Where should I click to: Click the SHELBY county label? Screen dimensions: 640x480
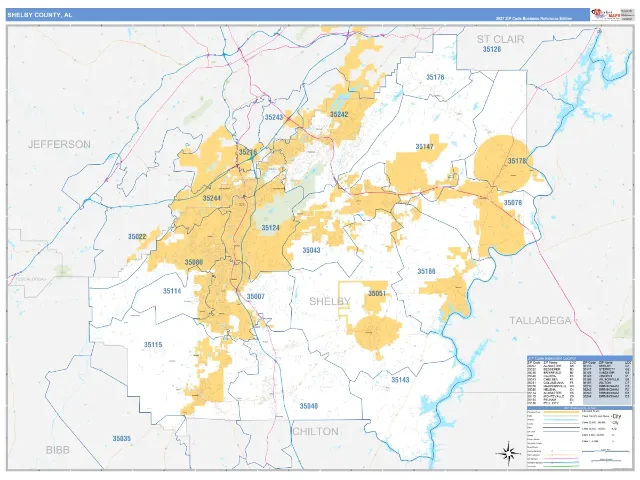(330, 301)
